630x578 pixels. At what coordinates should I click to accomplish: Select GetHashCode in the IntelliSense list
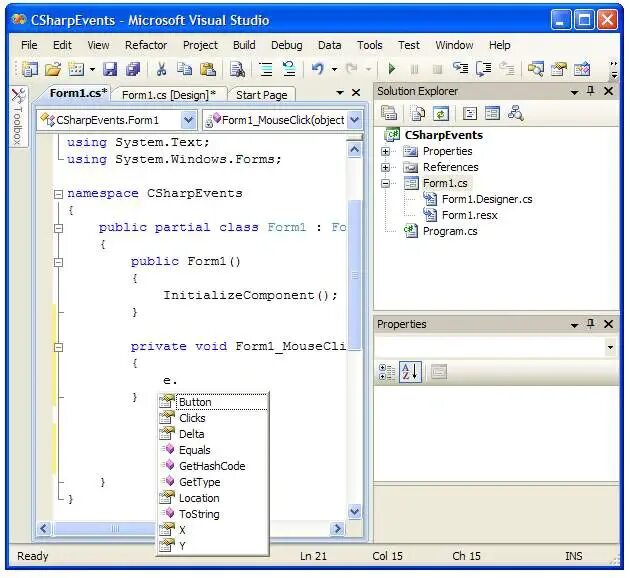pyautogui.click(x=213, y=466)
